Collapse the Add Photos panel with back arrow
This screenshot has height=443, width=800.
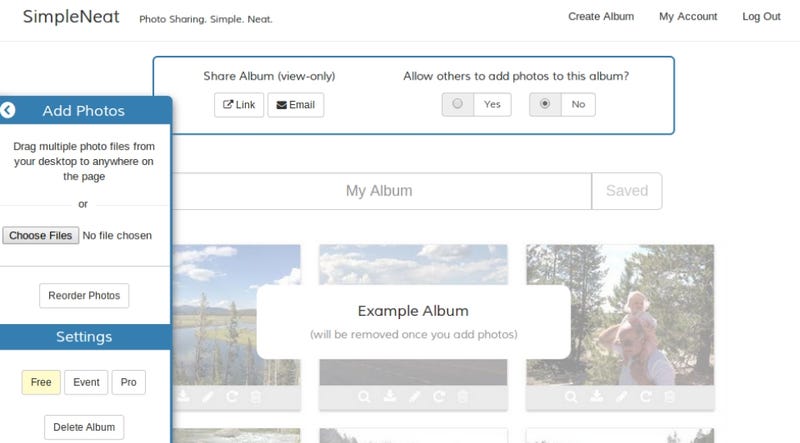point(8,110)
